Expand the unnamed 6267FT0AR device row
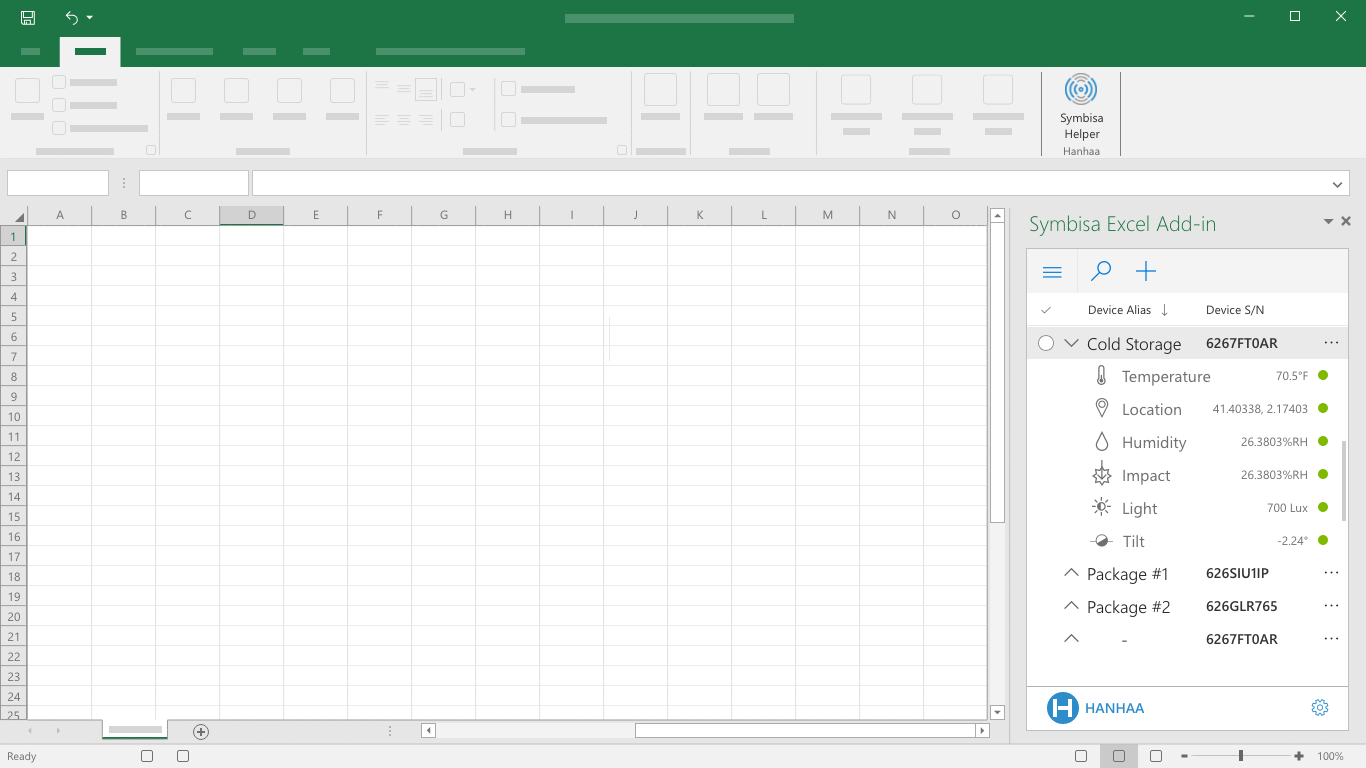Image resolution: width=1366 pixels, height=768 pixels. coord(1072,639)
